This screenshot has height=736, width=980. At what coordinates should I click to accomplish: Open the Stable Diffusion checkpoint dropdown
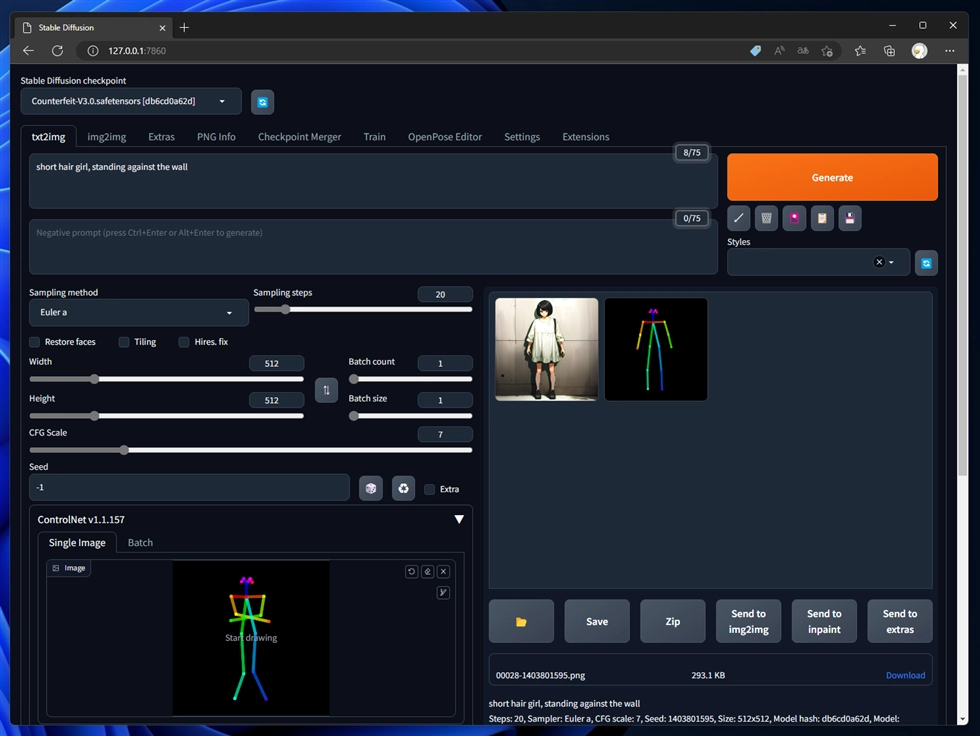(130, 101)
